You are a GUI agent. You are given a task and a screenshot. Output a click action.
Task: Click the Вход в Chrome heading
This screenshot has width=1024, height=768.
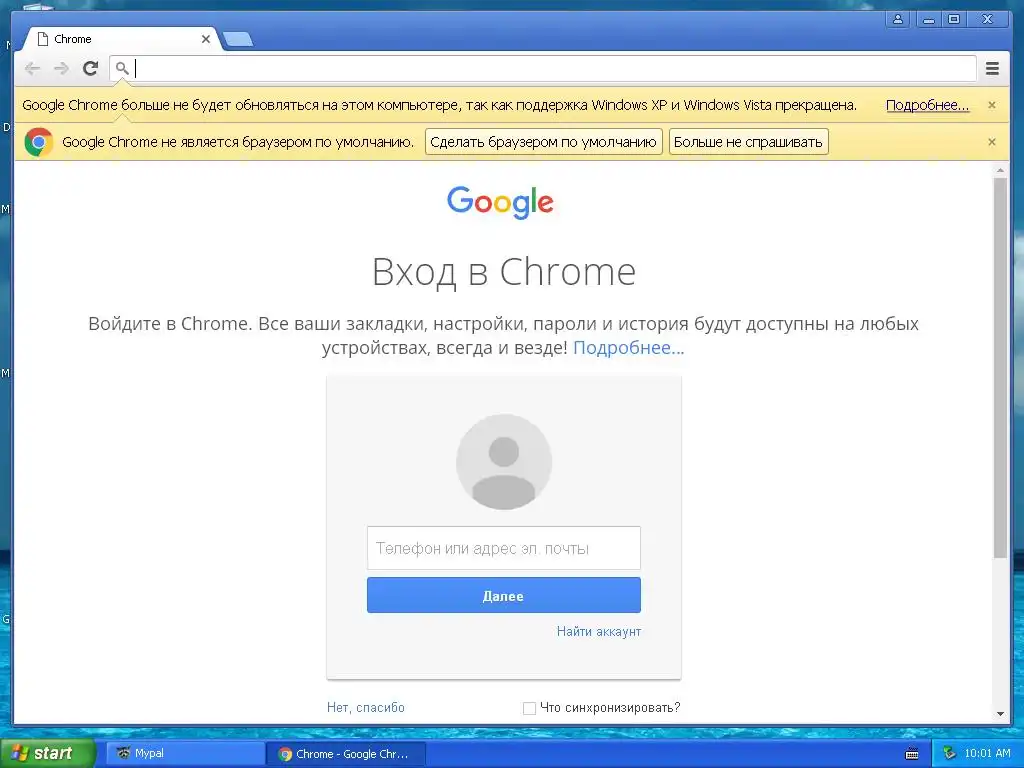click(504, 272)
